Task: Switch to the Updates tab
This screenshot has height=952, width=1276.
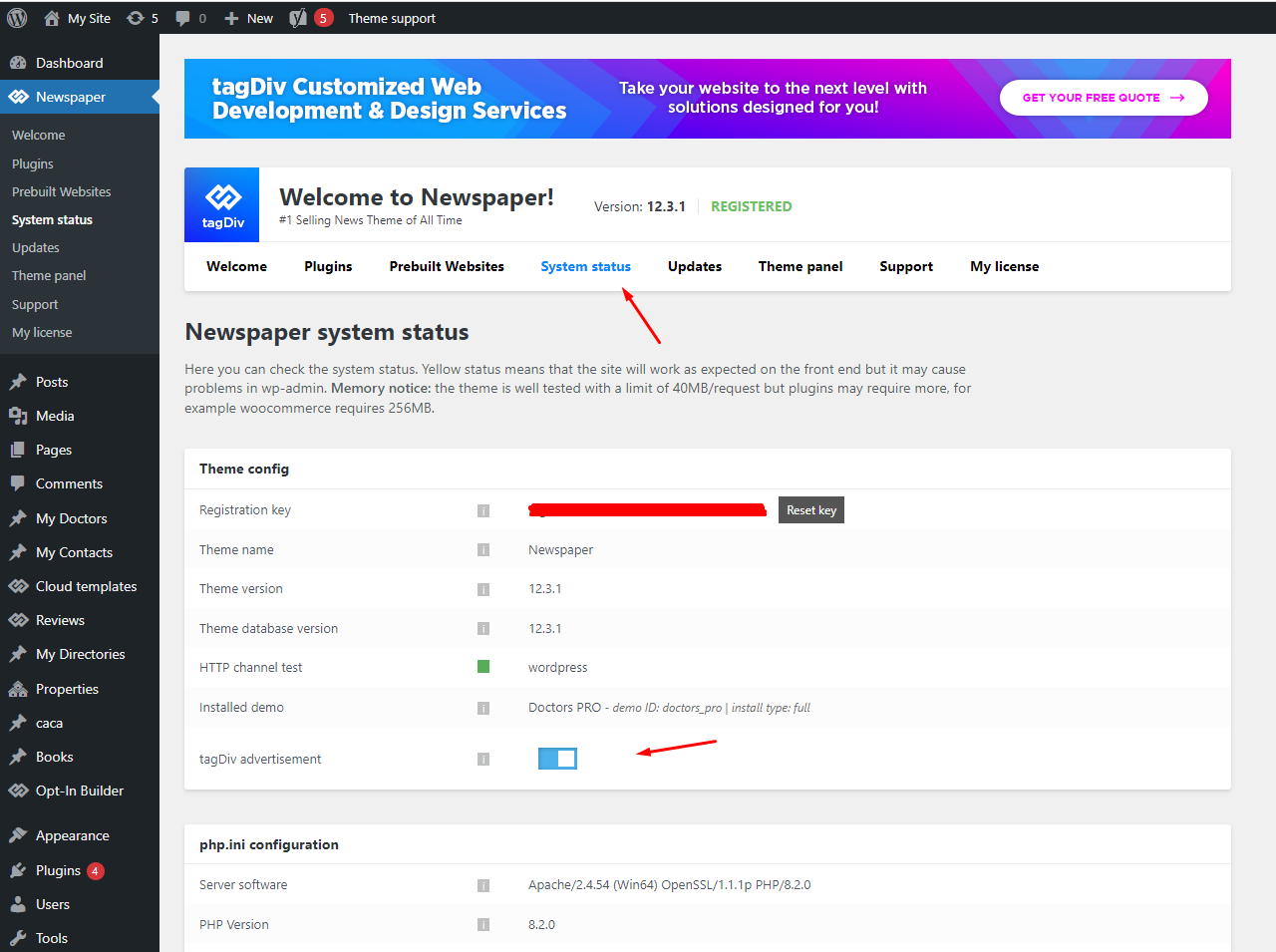Action: [x=695, y=266]
